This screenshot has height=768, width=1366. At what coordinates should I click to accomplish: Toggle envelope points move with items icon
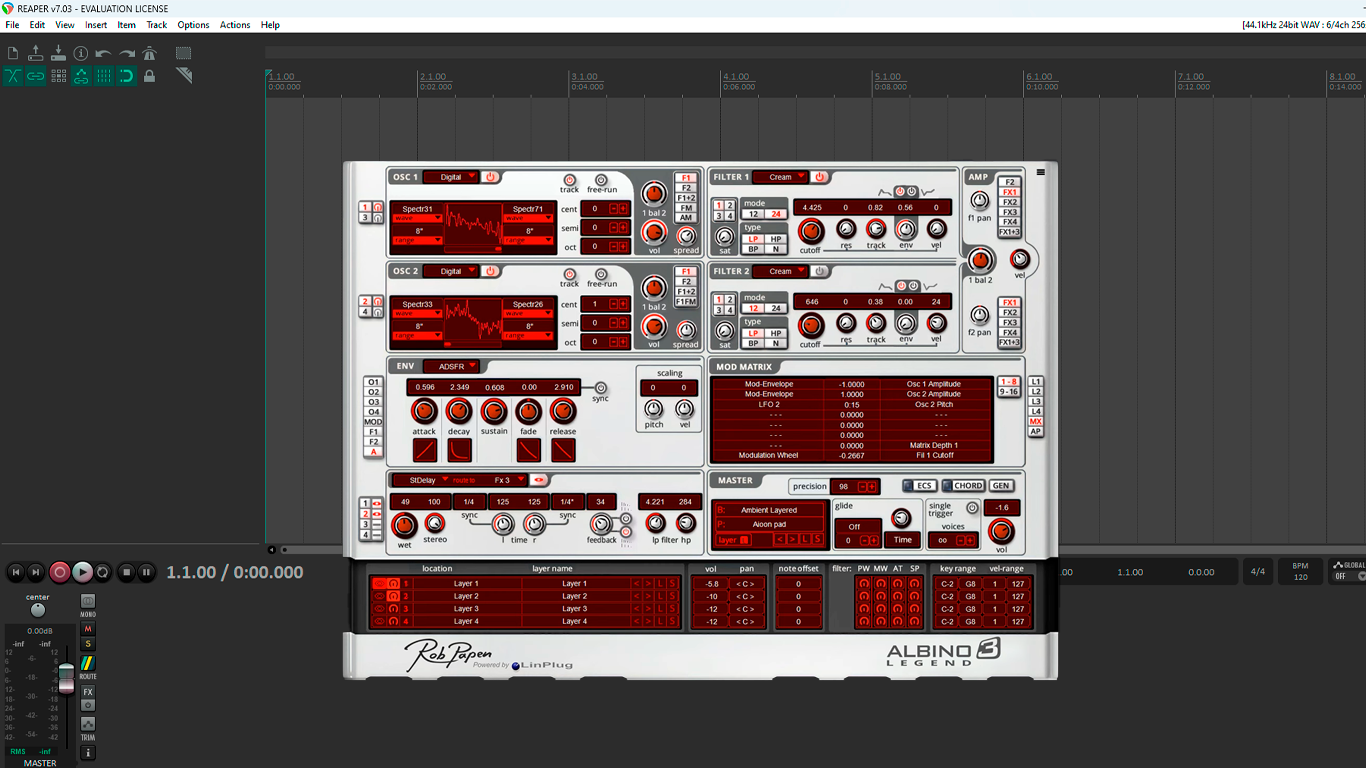click(81, 76)
